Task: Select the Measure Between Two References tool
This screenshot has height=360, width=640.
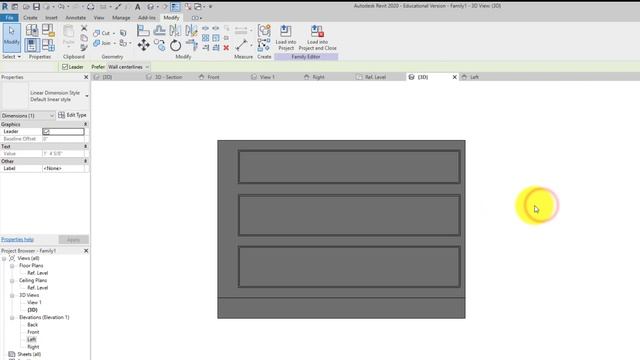Action: click(x=241, y=45)
